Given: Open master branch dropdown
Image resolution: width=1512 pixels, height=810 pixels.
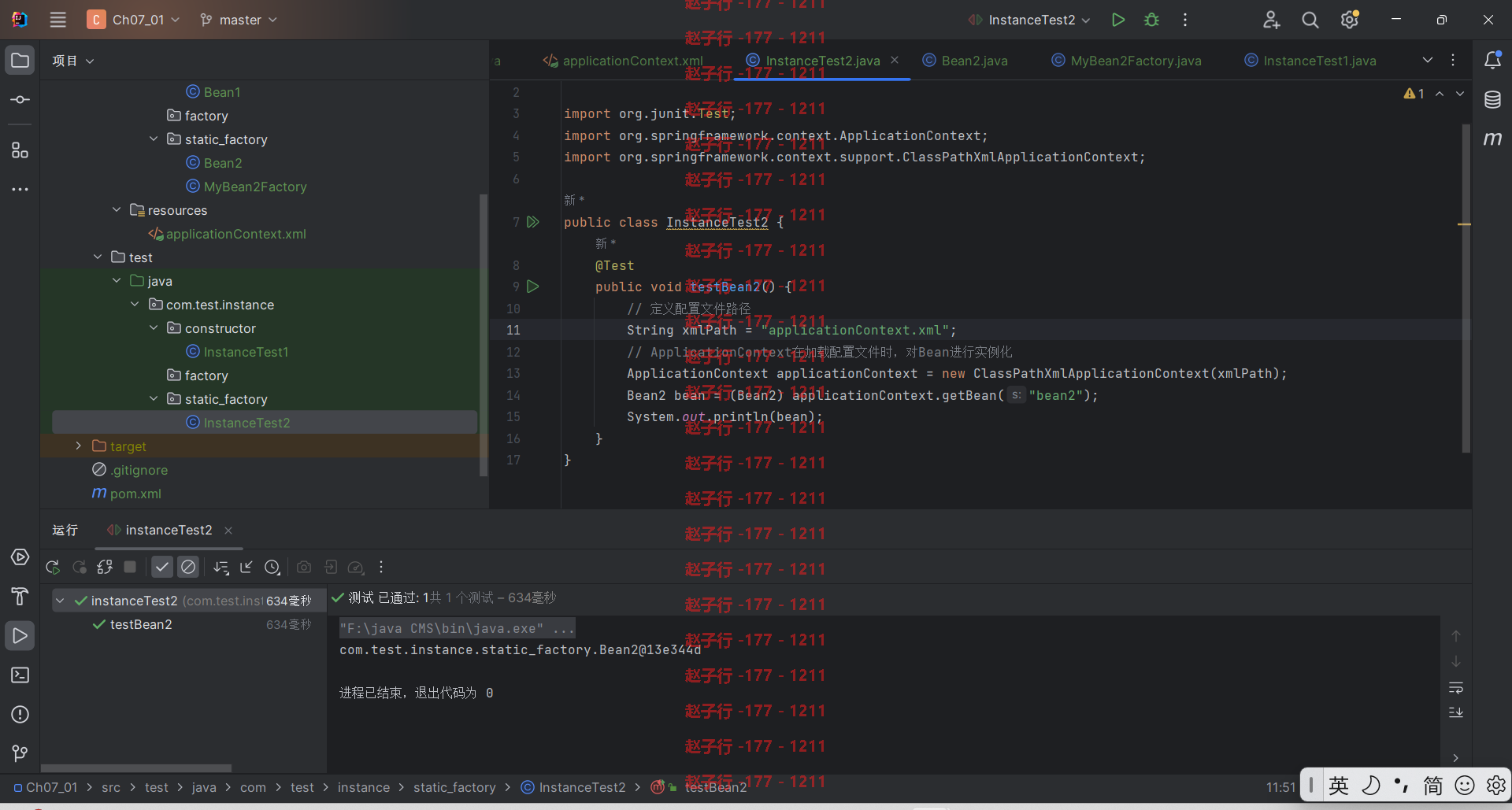Looking at the screenshot, I should click(x=239, y=20).
